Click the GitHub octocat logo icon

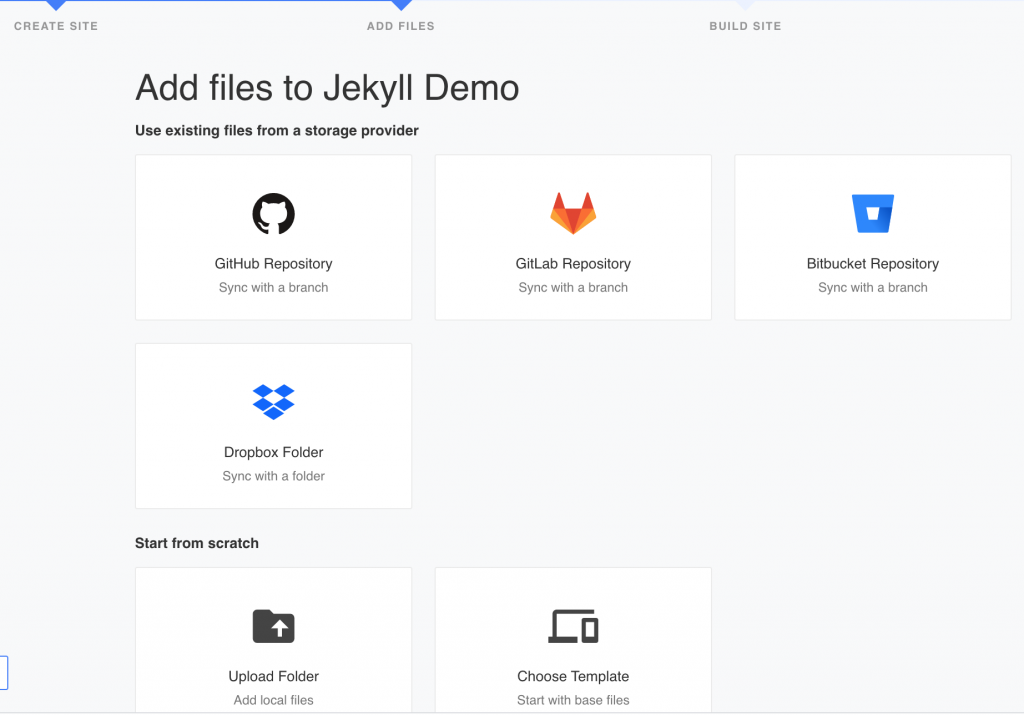pos(274,214)
